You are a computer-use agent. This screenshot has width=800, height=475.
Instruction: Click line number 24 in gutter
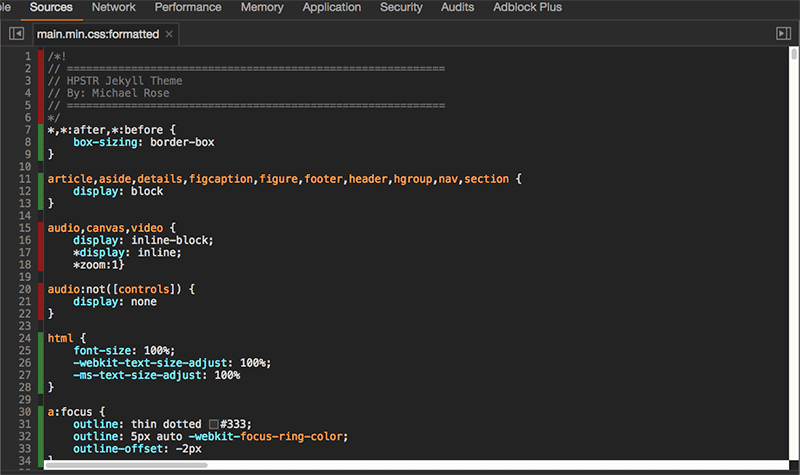tap(25, 338)
